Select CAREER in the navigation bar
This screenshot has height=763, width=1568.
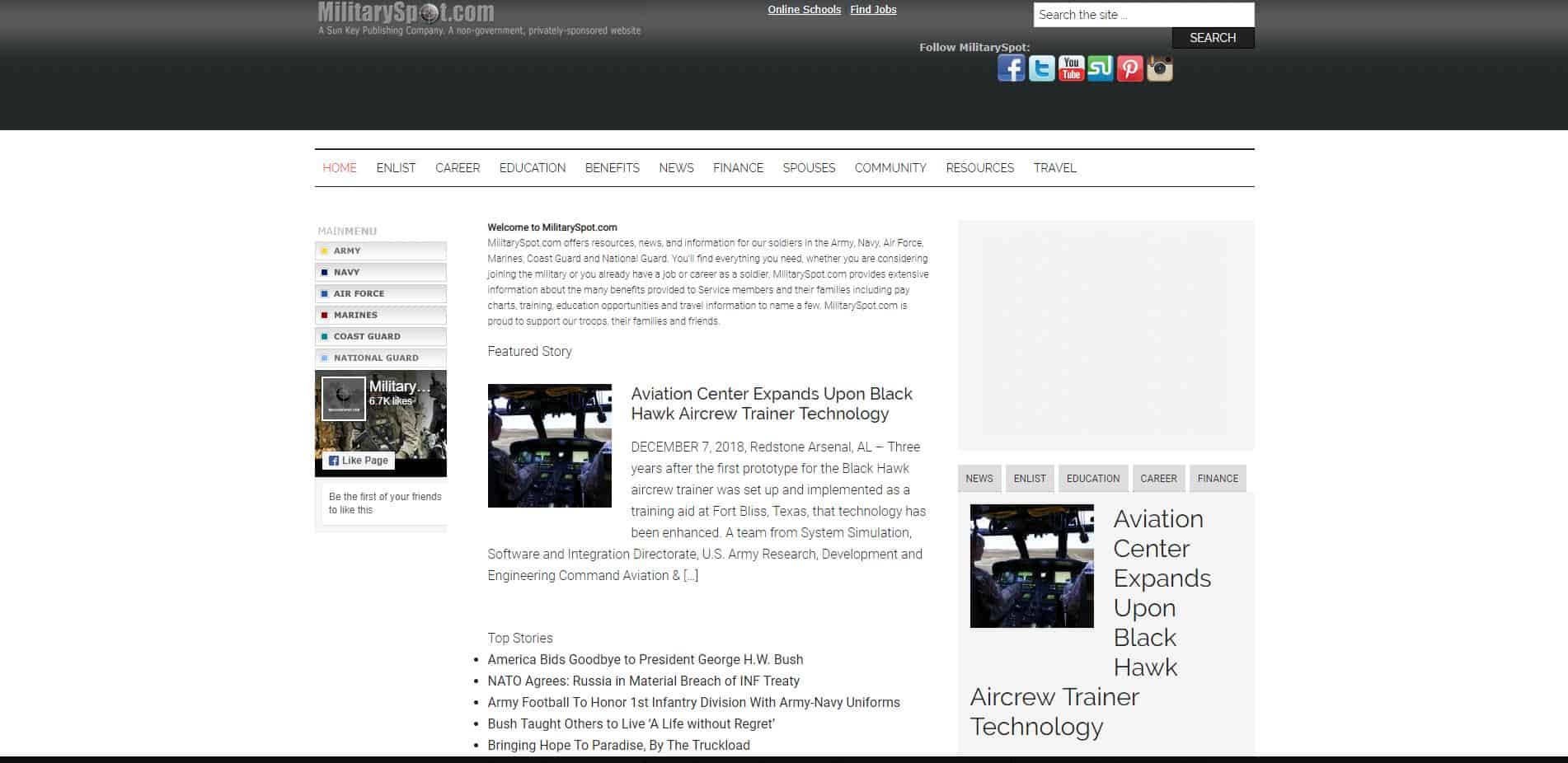coord(458,168)
